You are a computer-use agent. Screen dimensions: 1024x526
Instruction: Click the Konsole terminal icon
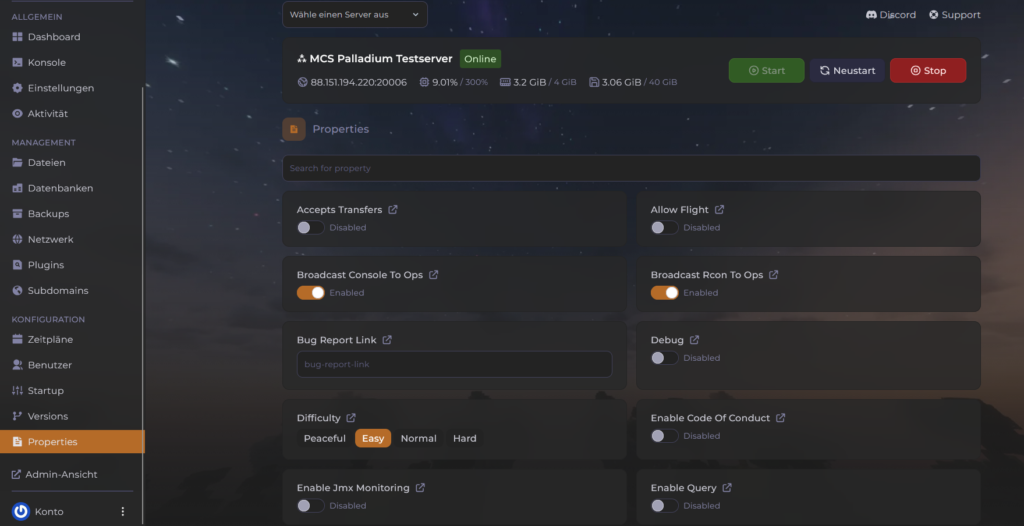click(18, 63)
